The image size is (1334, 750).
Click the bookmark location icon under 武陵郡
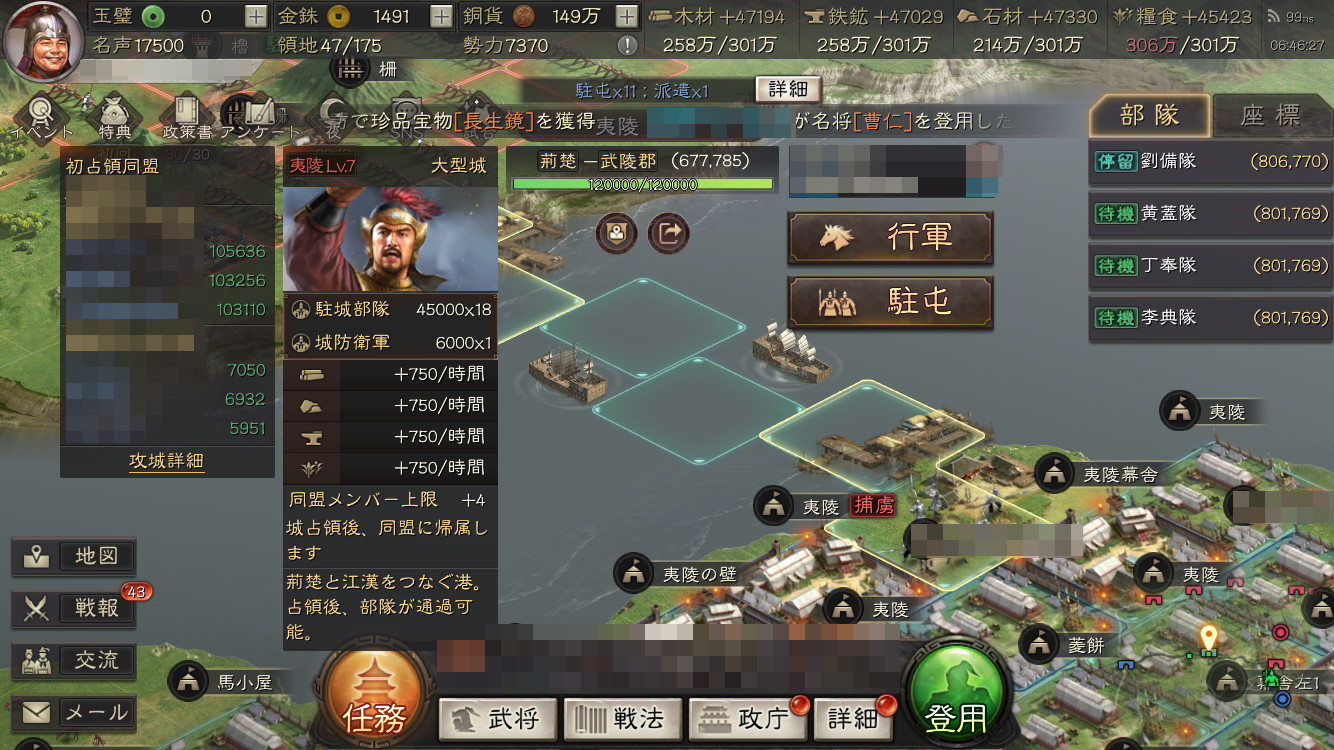tap(617, 234)
